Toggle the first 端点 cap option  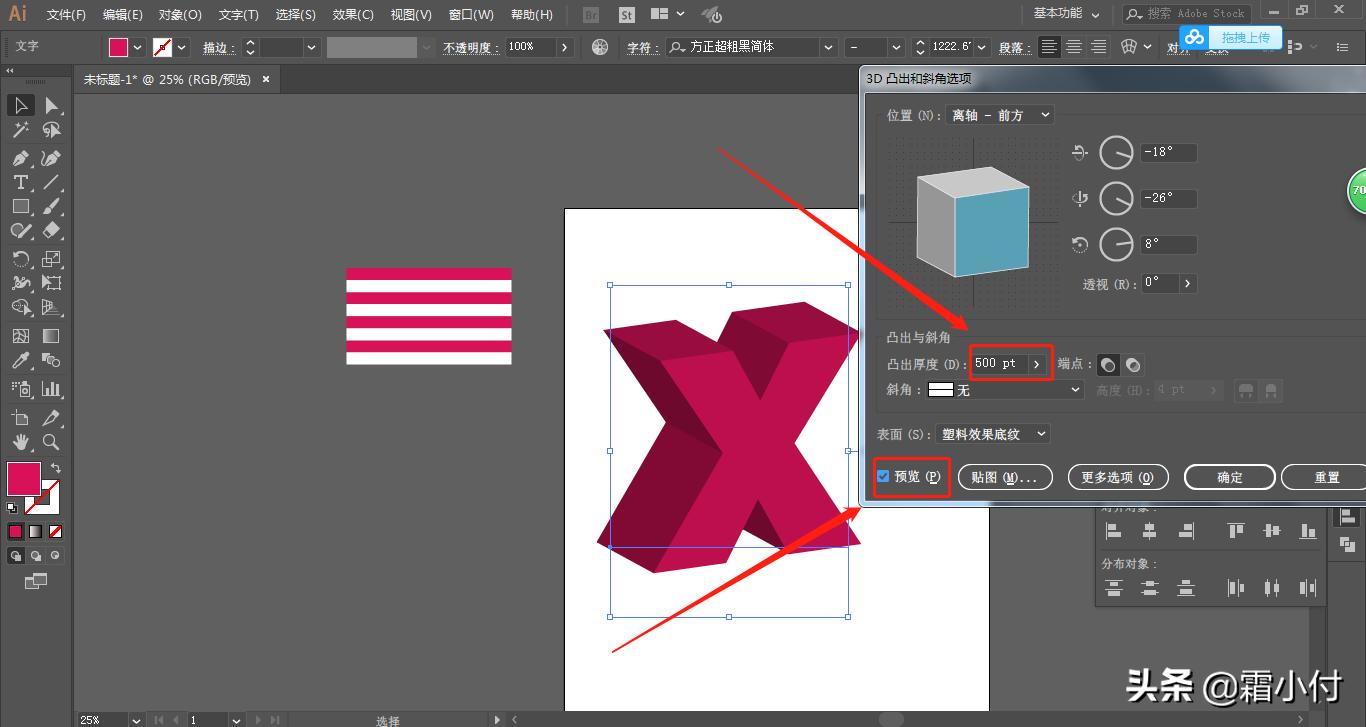click(x=1108, y=364)
